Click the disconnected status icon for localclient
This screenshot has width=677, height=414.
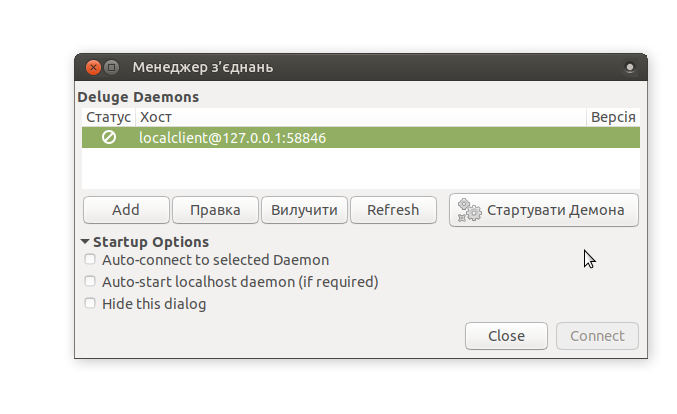point(109,138)
